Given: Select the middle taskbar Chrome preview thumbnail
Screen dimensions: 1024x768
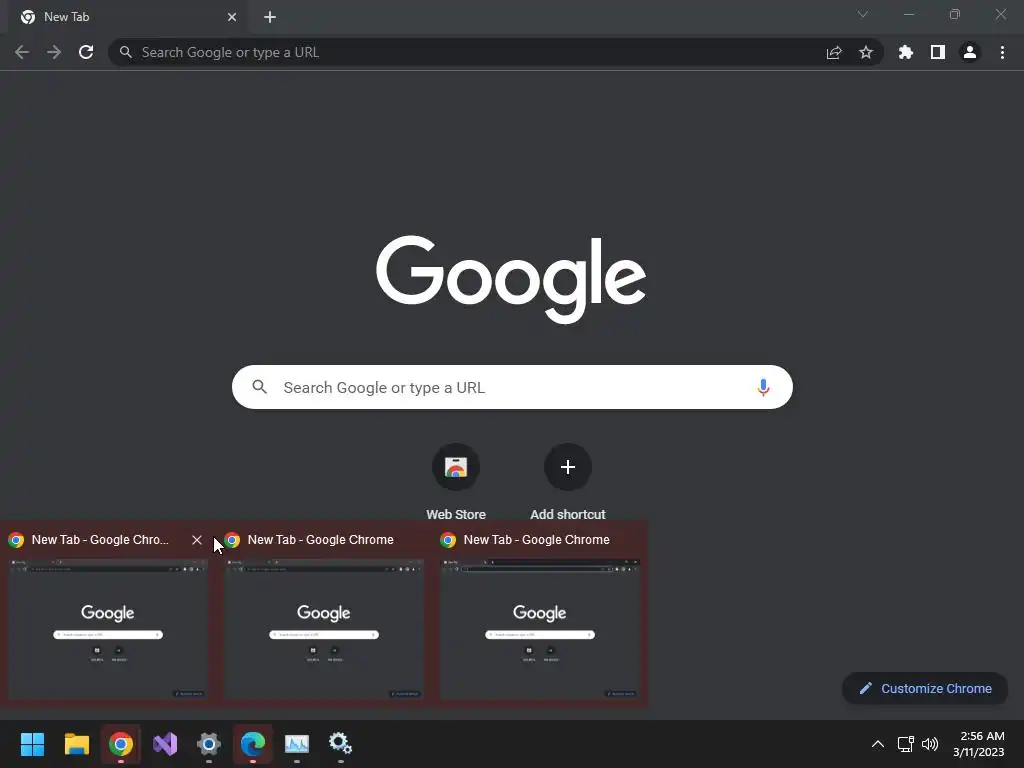Looking at the screenshot, I should click(x=324, y=629).
